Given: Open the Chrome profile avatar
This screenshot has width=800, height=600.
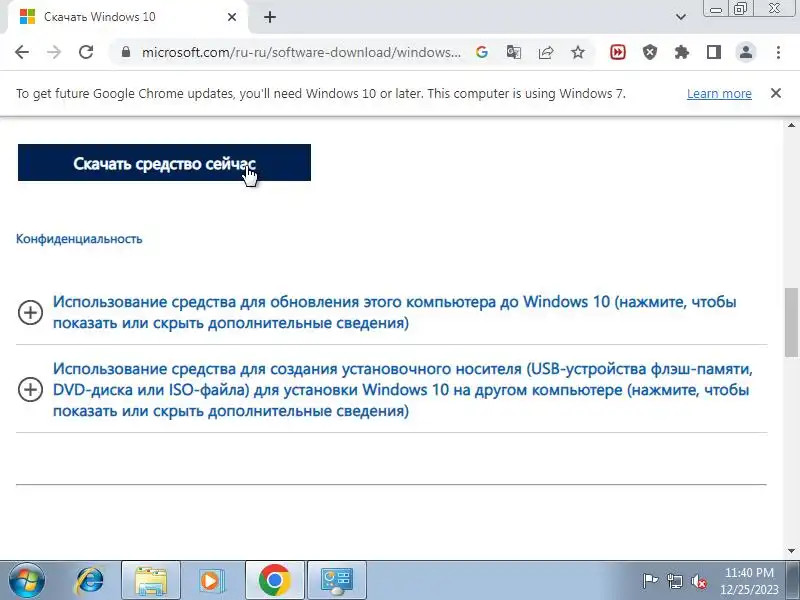Looking at the screenshot, I should (x=746, y=52).
